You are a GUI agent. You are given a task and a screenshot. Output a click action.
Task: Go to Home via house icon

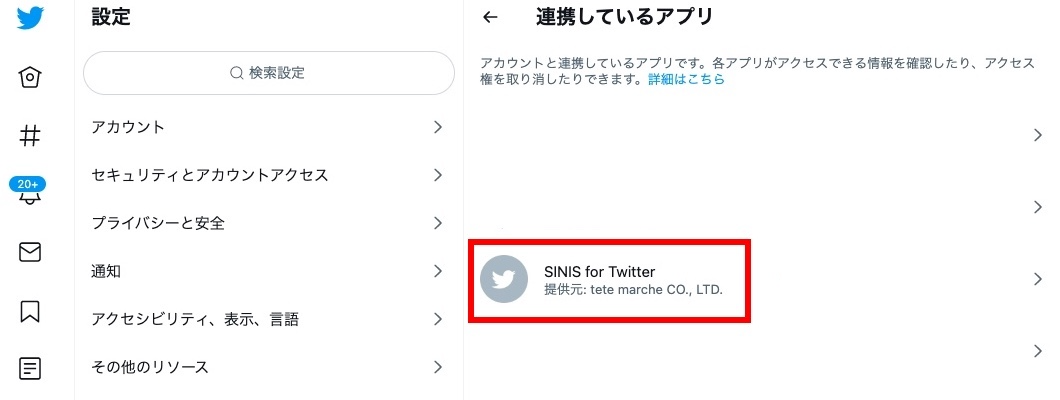[30, 78]
